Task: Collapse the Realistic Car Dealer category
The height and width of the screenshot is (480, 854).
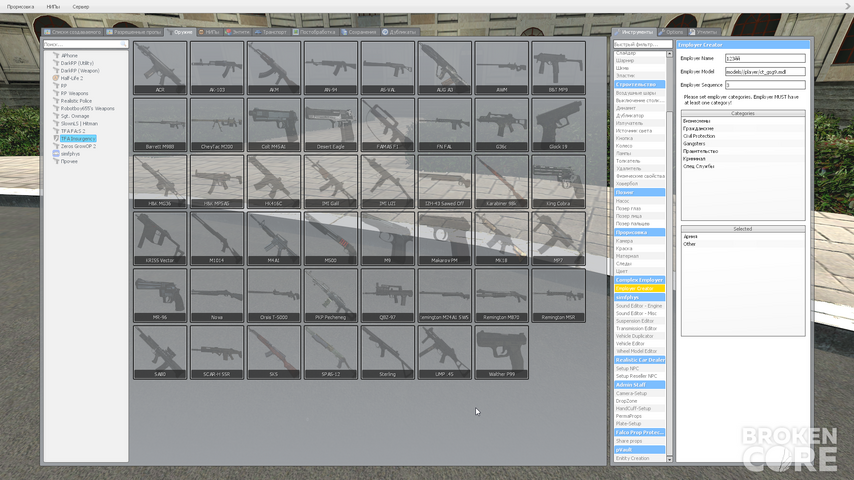Action: (x=639, y=360)
